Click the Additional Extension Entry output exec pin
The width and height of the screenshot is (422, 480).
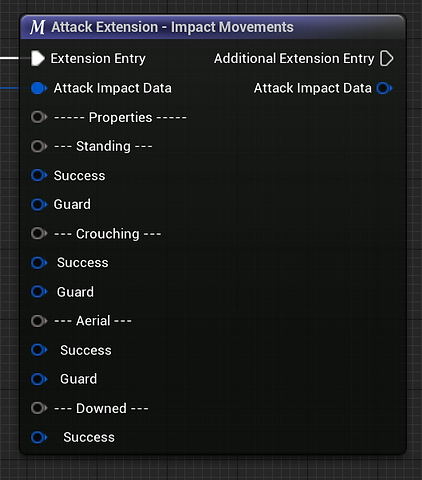point(387,58)
